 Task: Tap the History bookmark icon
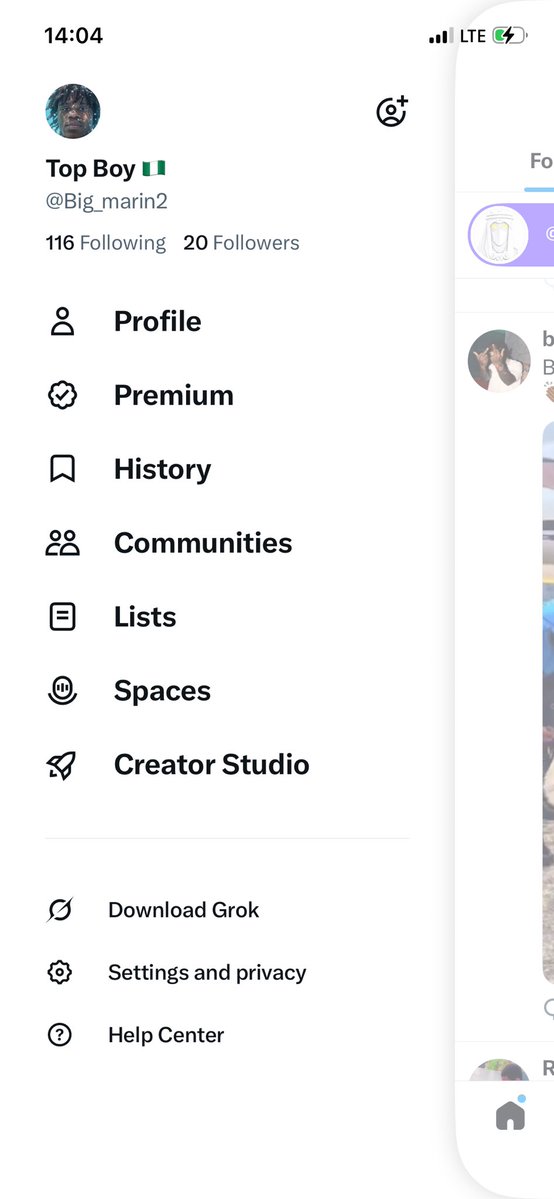pyautogui.click(x=62, y=469)
